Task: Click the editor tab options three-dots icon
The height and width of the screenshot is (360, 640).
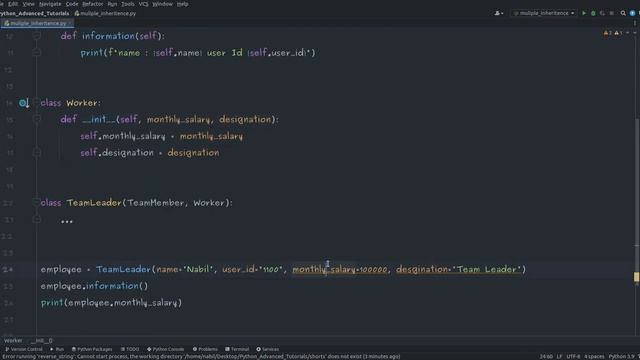Action: tap(635, 23)
